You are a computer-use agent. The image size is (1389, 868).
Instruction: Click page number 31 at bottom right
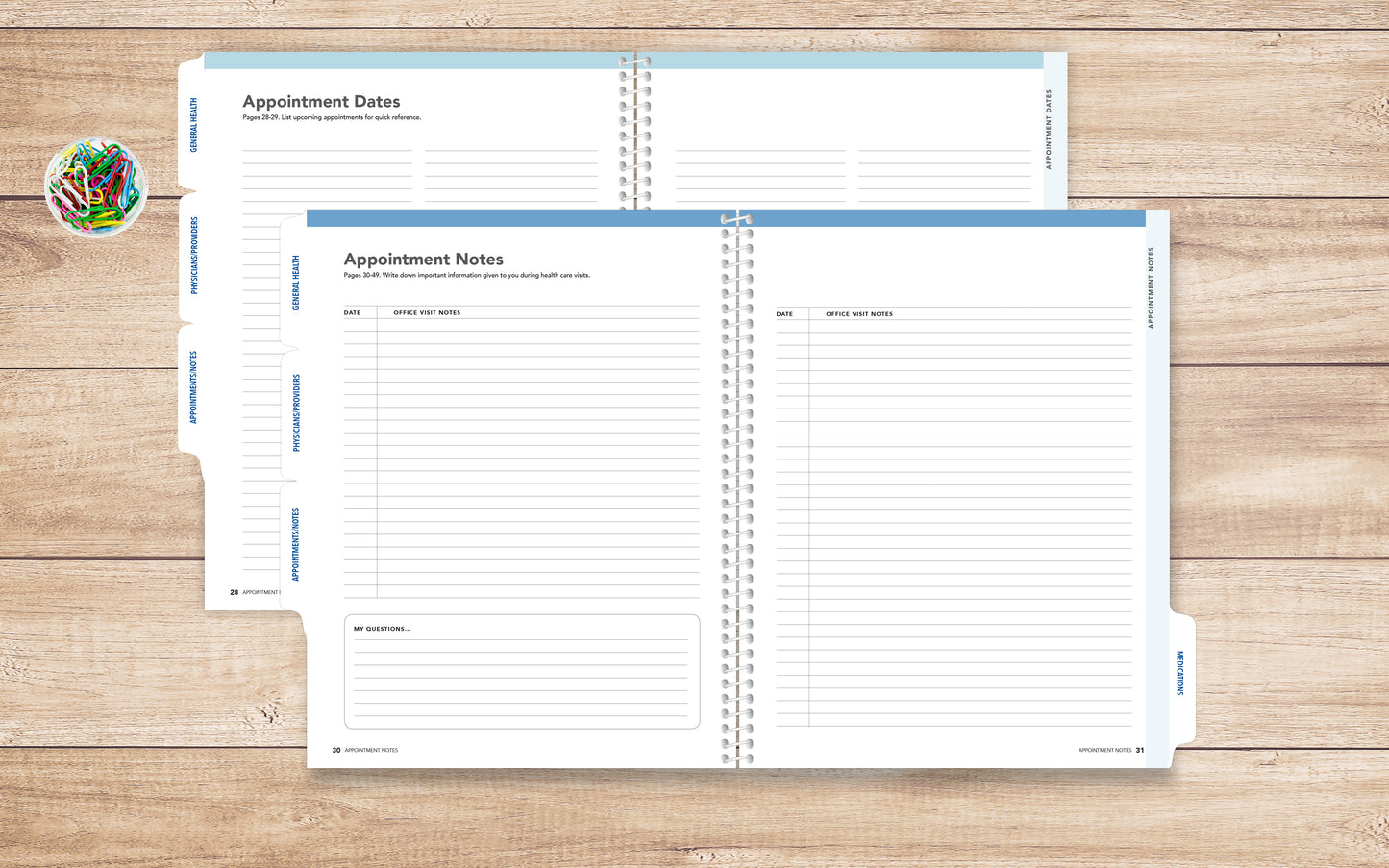click(1140, 750)
